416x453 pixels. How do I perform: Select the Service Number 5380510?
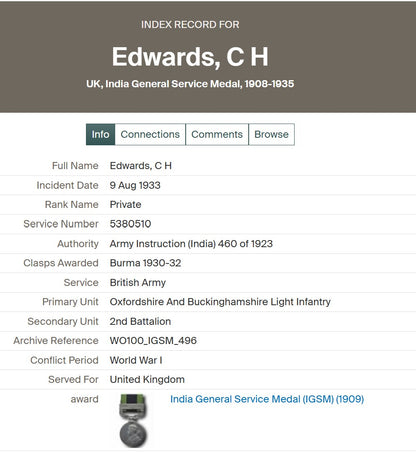(x=130, y=224)
